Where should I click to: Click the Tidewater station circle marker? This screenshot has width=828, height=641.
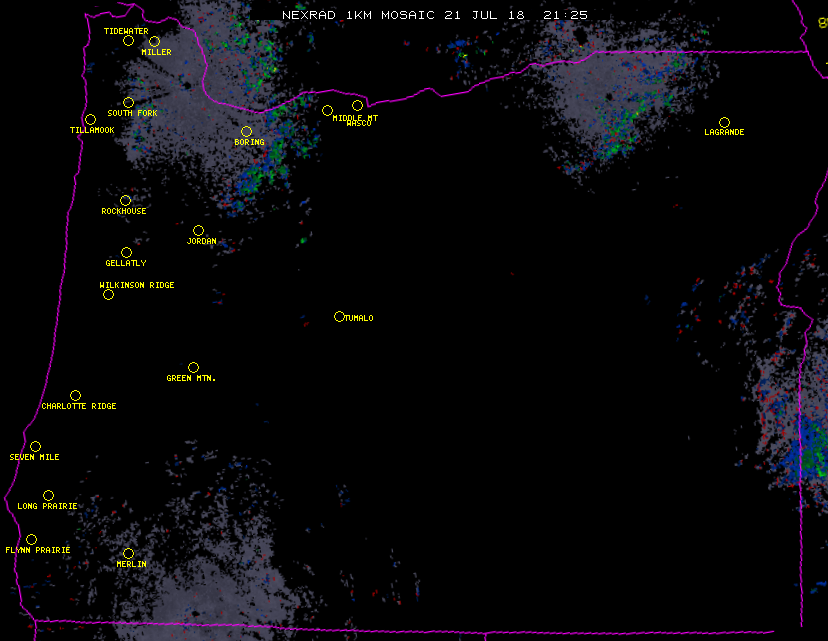pyautogui.click(x=128, y=41)
